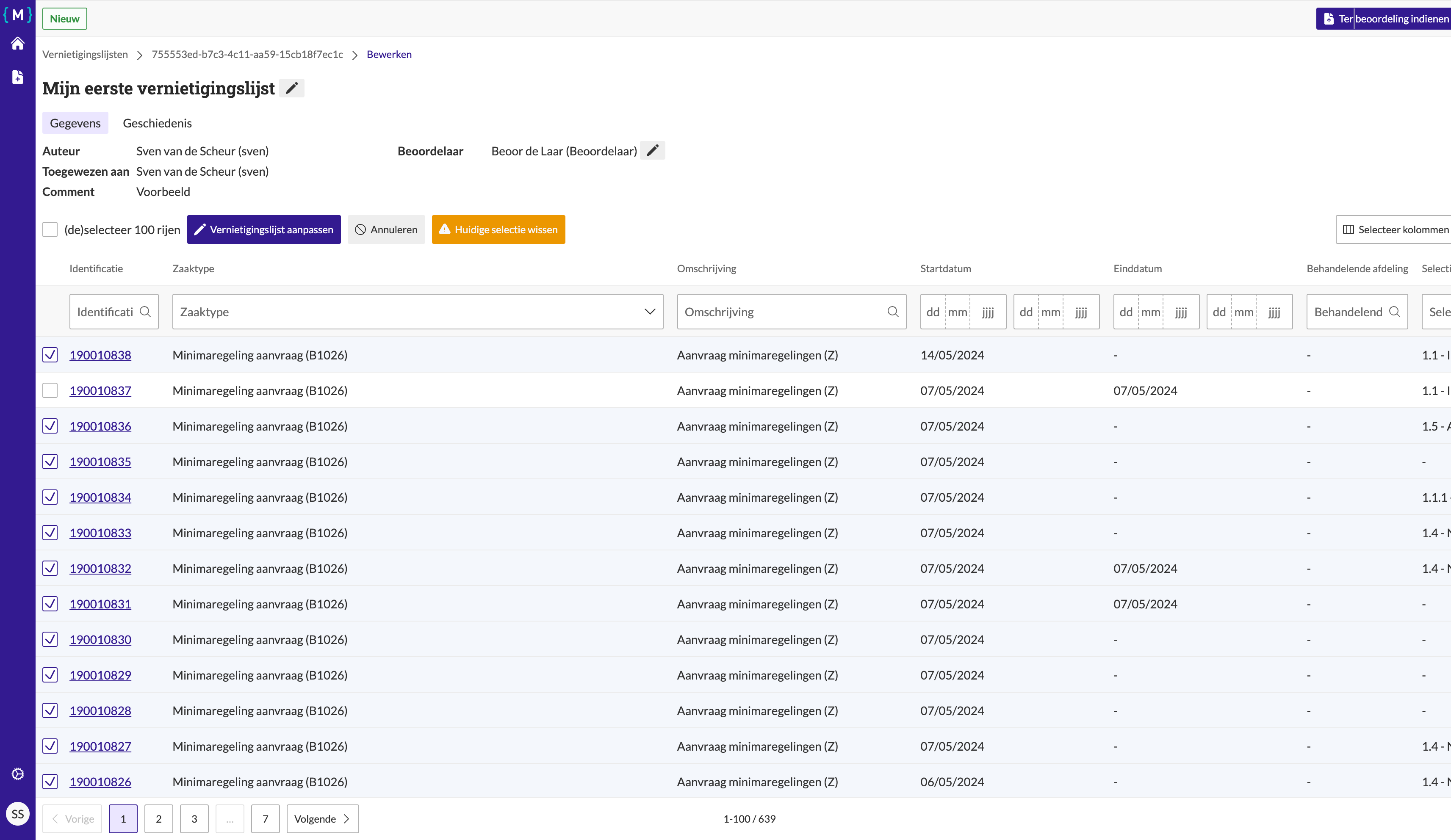The height and width of the screenshot is (840, 1451).
Task: Go to page 2
Action: pyautogui.click(x=159, y=819)
